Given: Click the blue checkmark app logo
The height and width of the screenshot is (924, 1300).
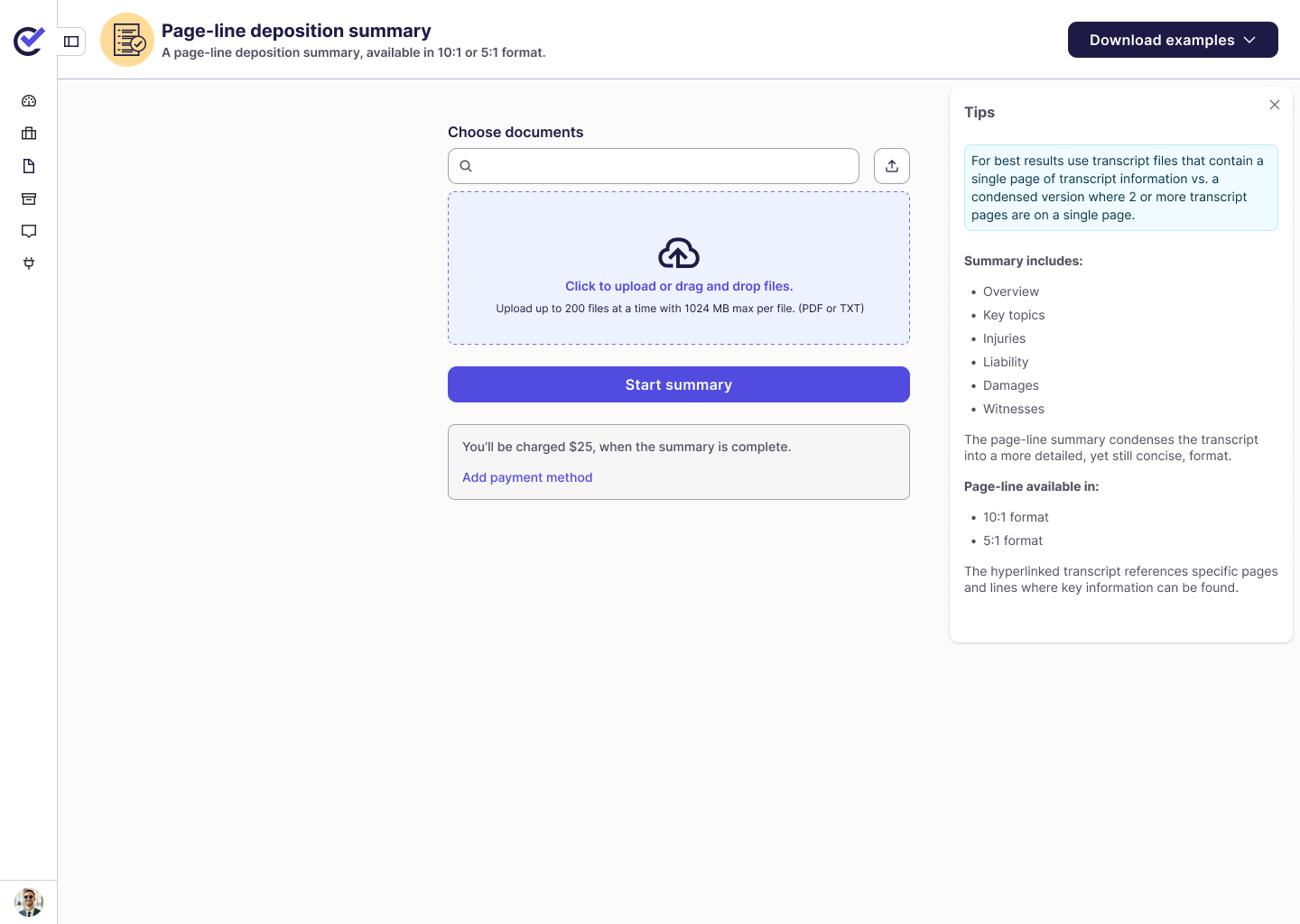Looking at the screenshot, I should (x=28, y=40).
